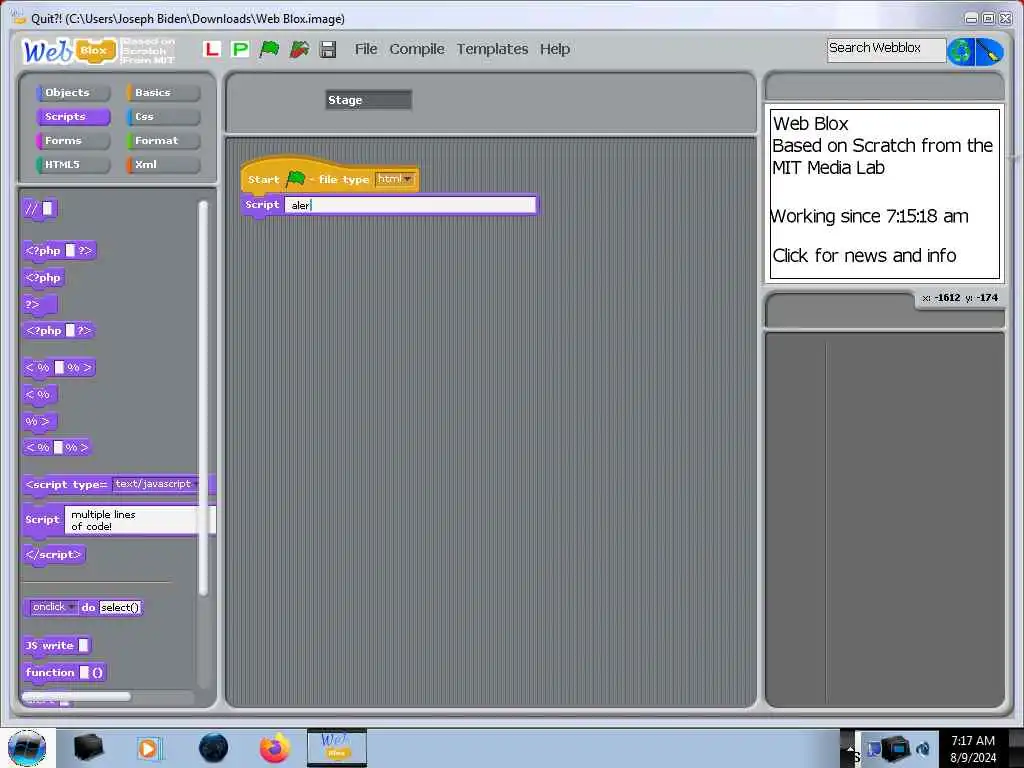Viewport: 1024px width, 768px height.
Task: Click the palette horizontal scrollbar
Action: (x=76, y=697)
